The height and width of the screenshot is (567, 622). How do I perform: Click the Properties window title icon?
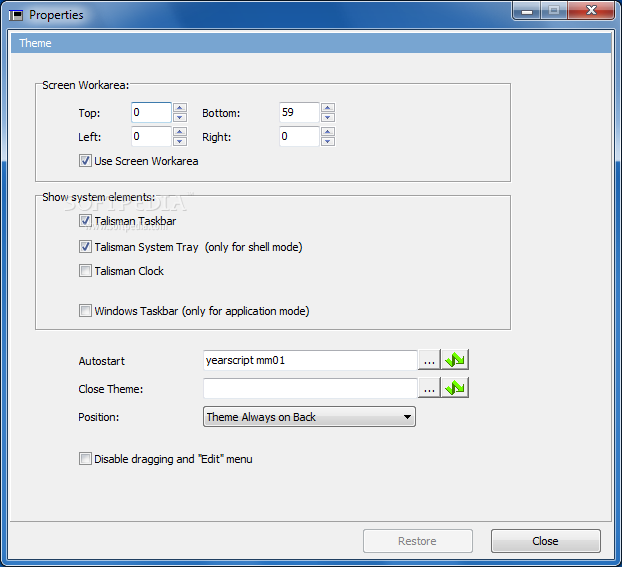(16, 15)
